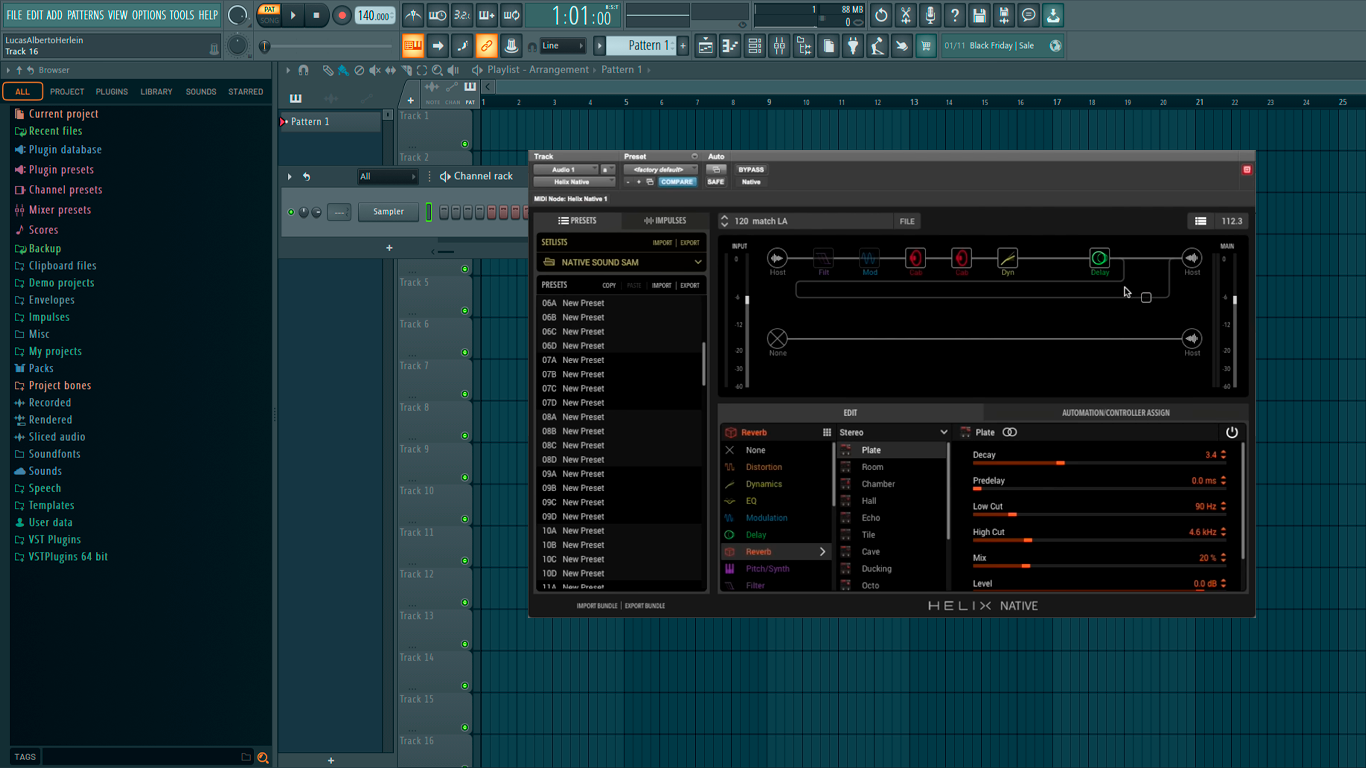Select the playlist mute speaker tool
This screenshot has height=768, width=1366.
pos(374,70)
